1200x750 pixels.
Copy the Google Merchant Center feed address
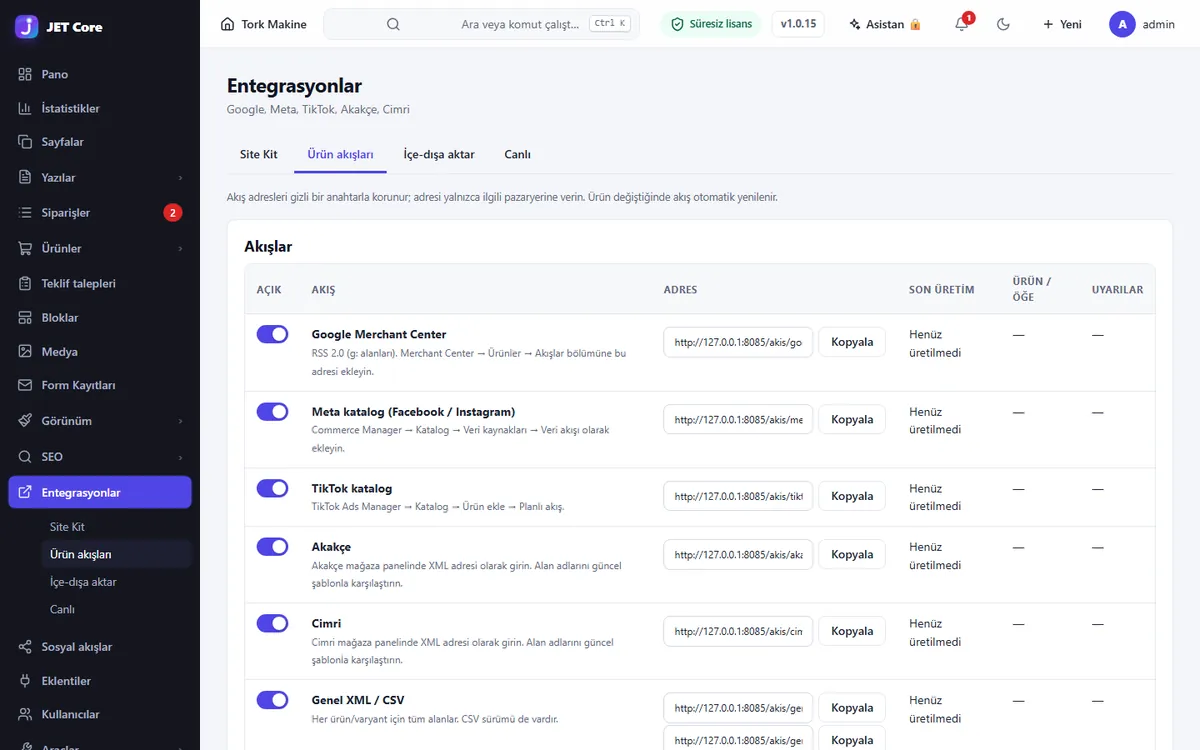pyautogui.click(x=852, y=342)
